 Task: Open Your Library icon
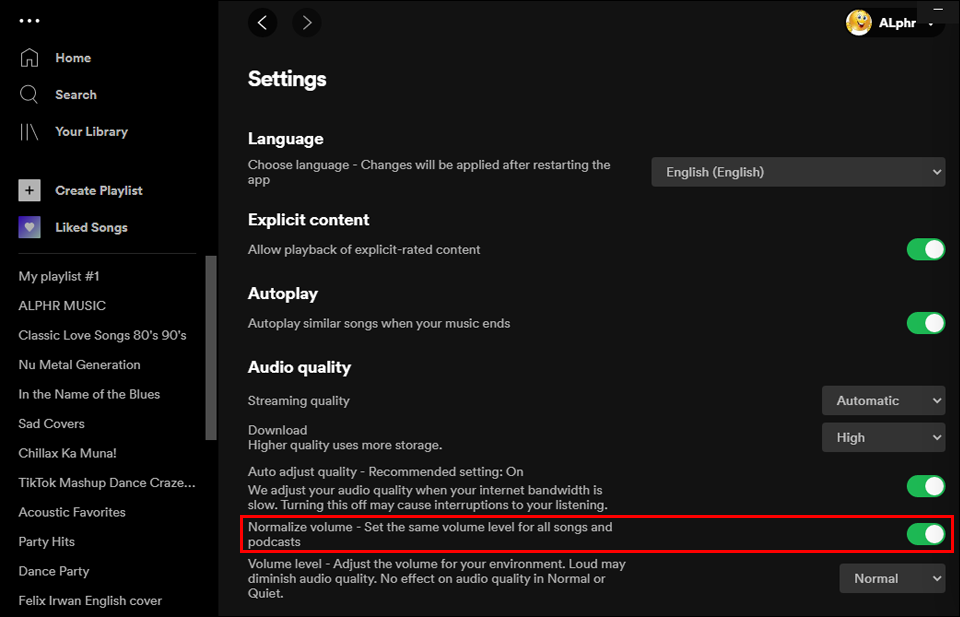pos(30,132)
